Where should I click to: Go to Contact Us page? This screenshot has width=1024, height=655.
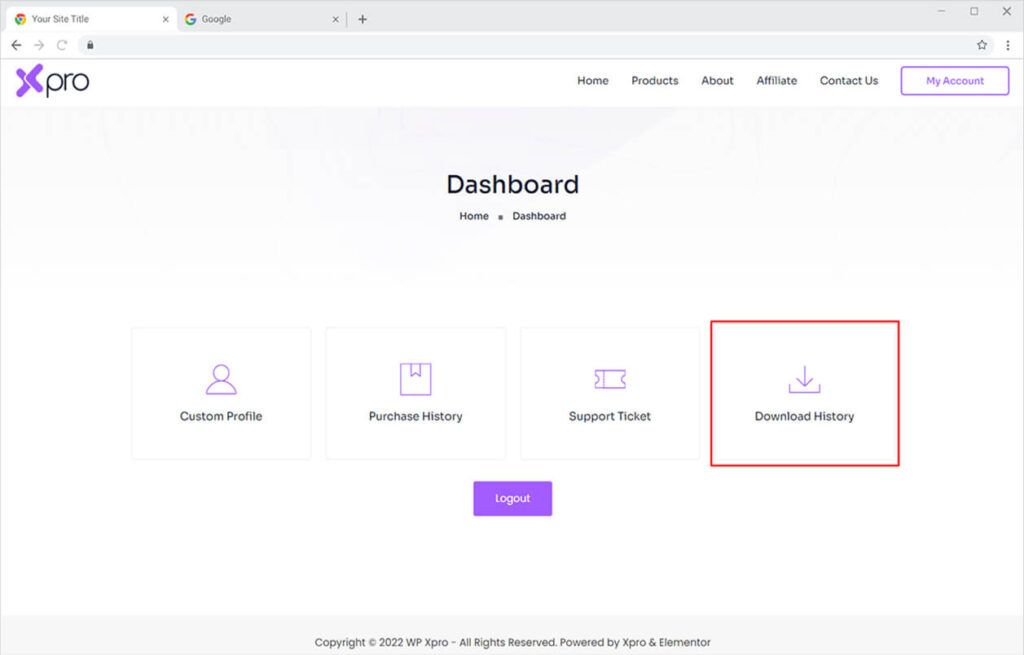point(849,81)
